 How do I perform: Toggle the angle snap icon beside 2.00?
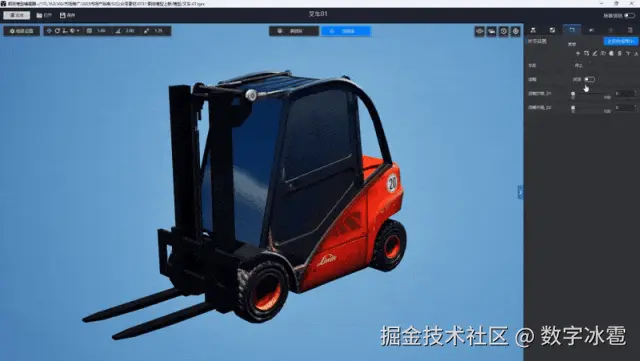click(118, 31)
